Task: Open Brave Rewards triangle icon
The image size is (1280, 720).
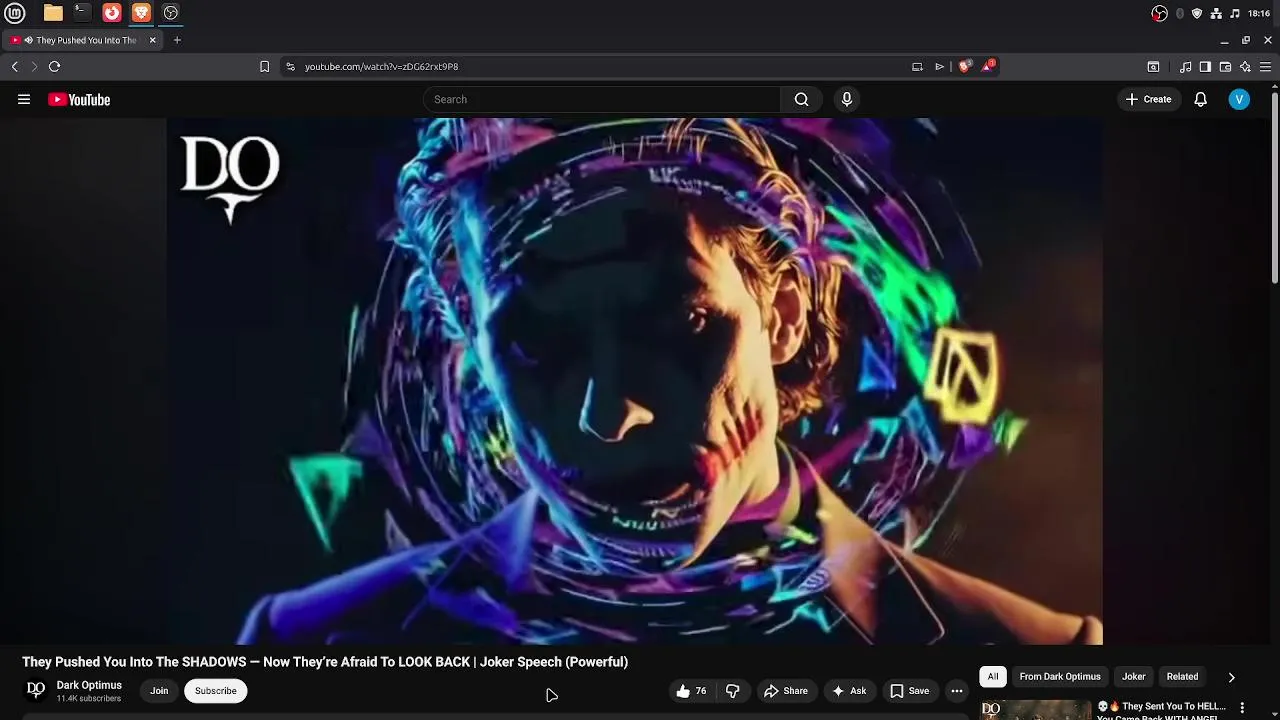Action: tap(988, 66)
